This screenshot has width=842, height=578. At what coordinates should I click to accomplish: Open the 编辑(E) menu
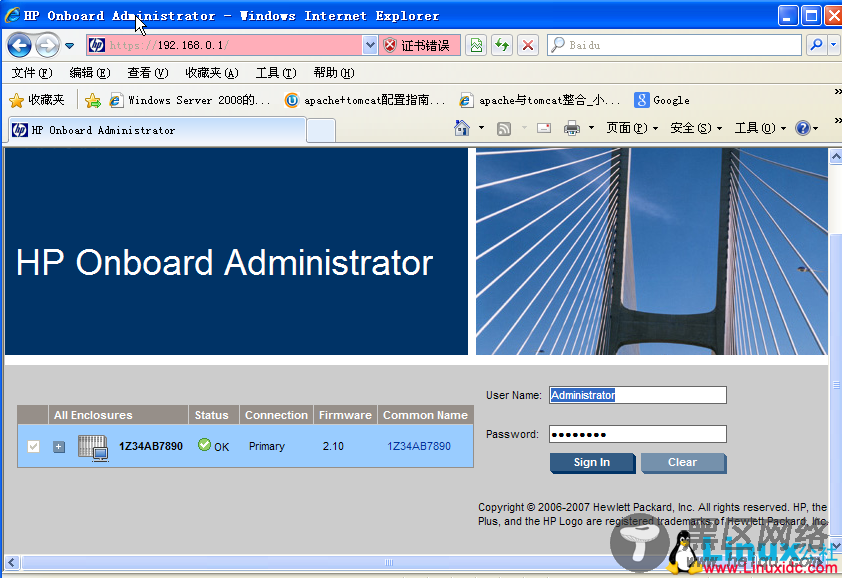[90, 73]
